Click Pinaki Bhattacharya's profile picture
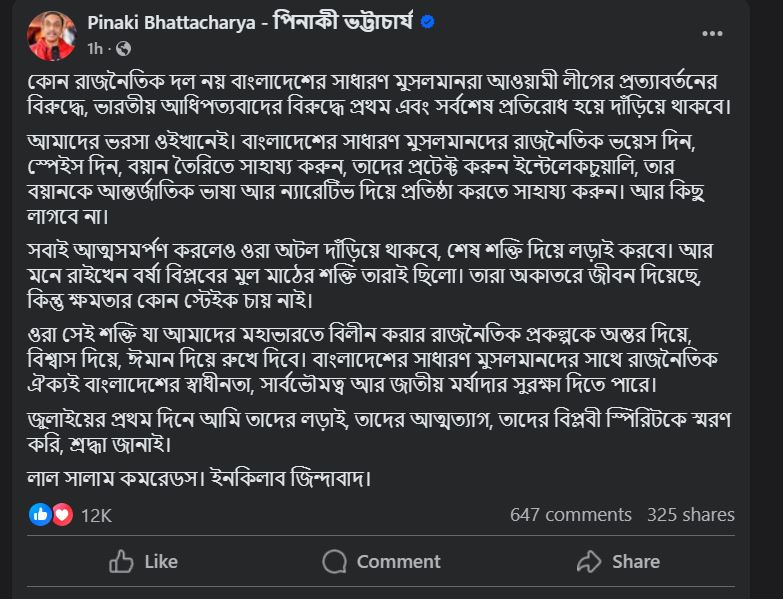 tap(51, 36)
